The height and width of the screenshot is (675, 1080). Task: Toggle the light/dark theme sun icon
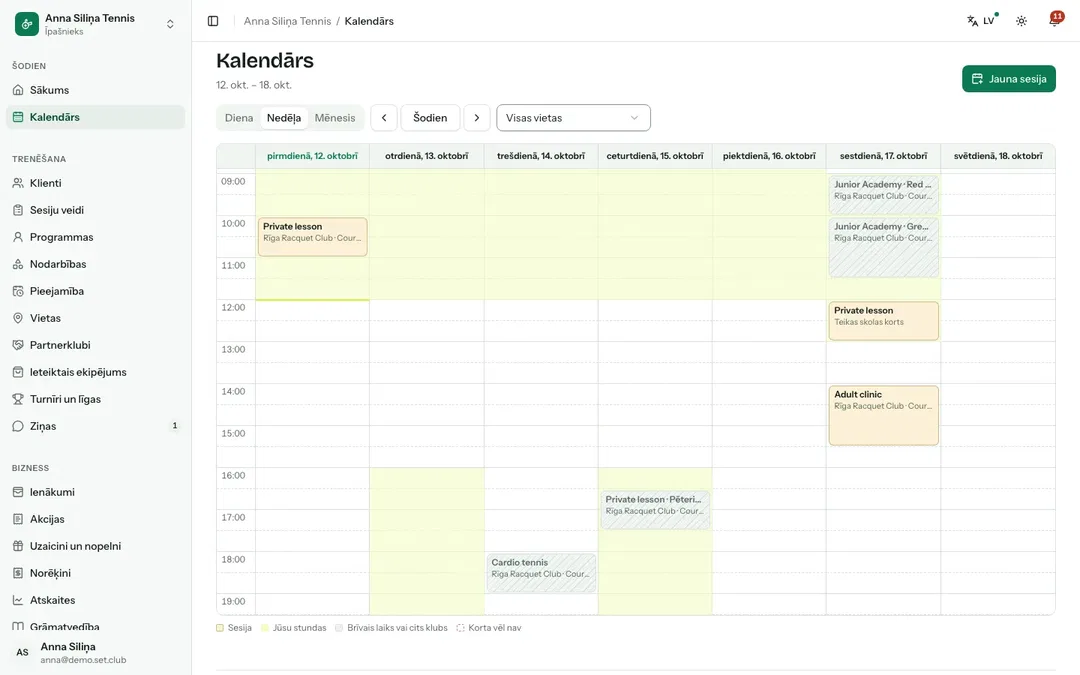tap(1021, 21)
